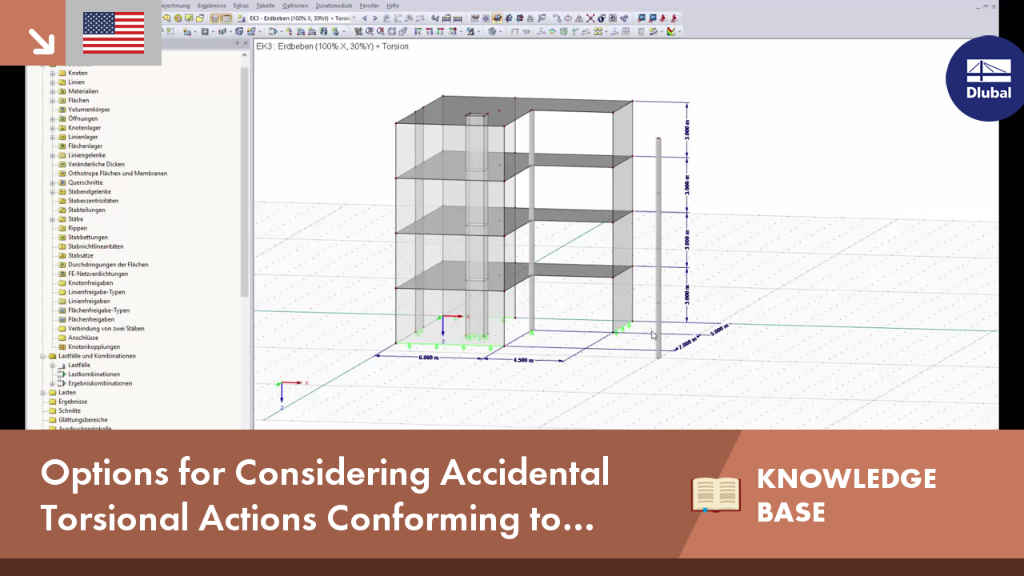Expand the Ergebniskombinationen tree node
Image resolution: width=1024 pixels, height=576 pixels.
[52, 383]
